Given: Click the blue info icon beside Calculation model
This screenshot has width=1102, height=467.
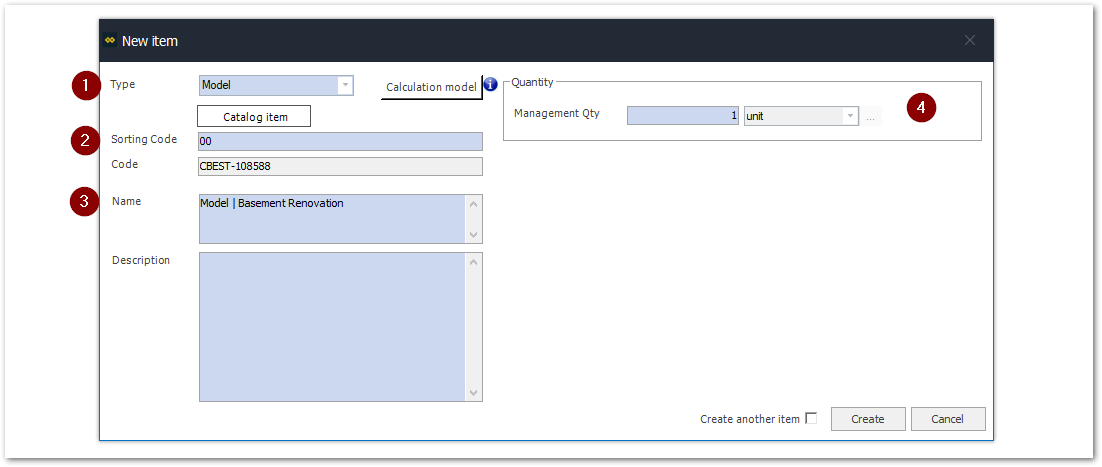Looking at the screenshot, I should pyautogui.click(x=491, y=85).
